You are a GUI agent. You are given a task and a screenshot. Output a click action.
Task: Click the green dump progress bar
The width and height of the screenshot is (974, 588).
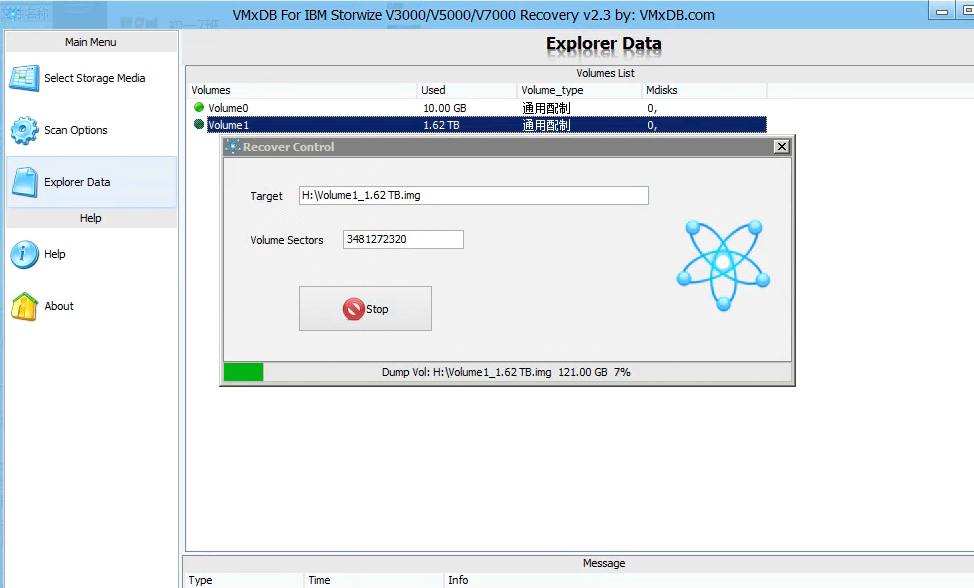pyautogui.click(x=244, y=372)
